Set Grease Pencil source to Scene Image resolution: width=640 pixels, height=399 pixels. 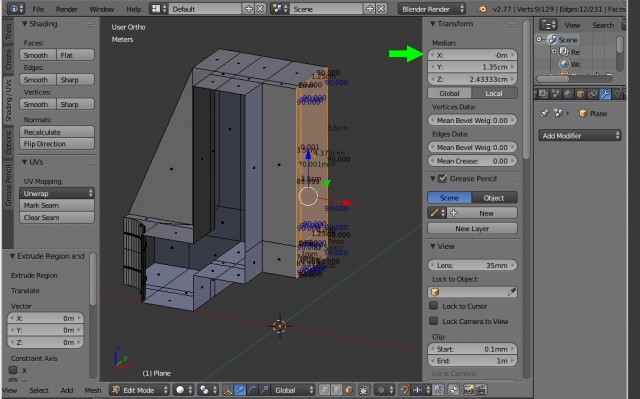point(449,197)
